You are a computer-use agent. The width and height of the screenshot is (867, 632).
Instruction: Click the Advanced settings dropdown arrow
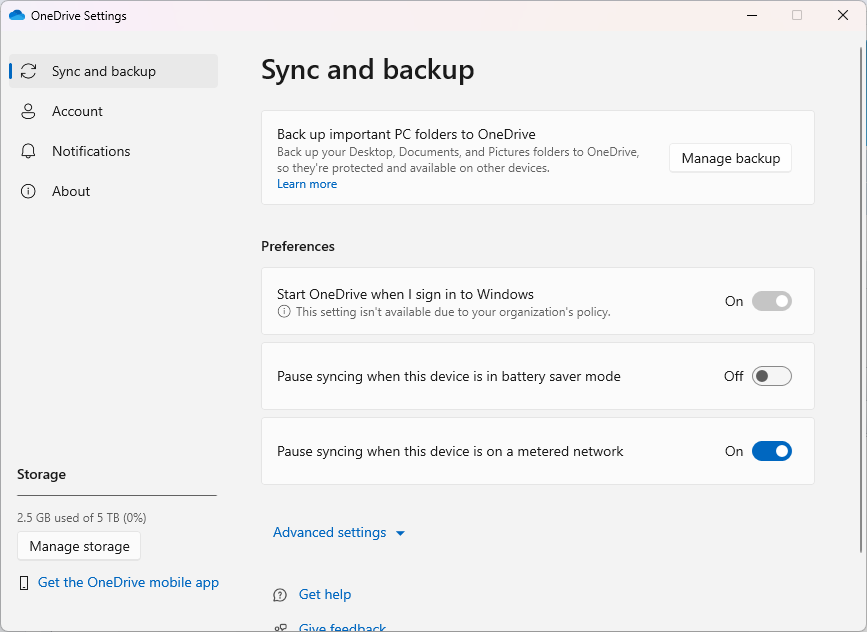tap(400, 534)
